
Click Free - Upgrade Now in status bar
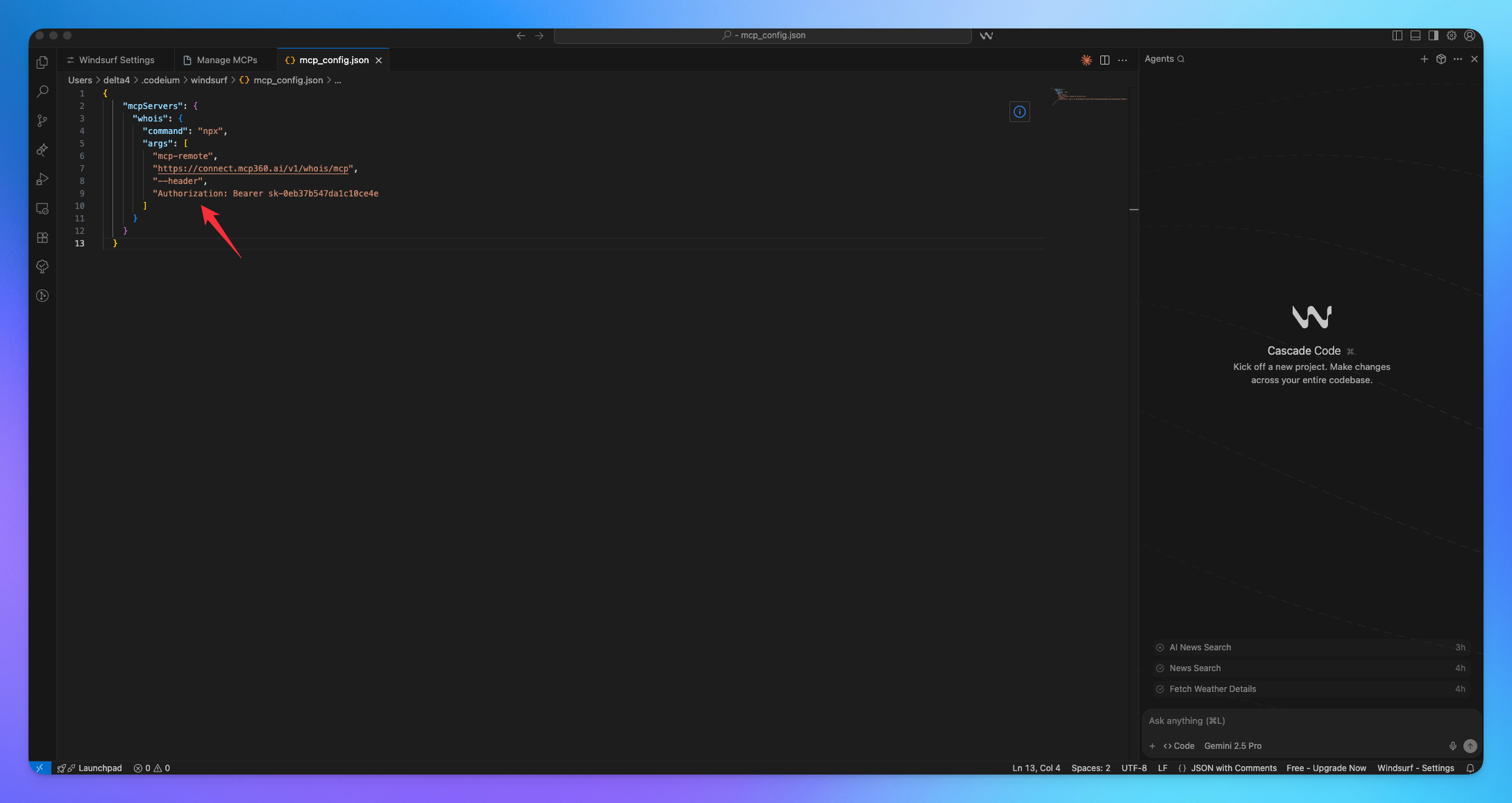[1326, 768]
